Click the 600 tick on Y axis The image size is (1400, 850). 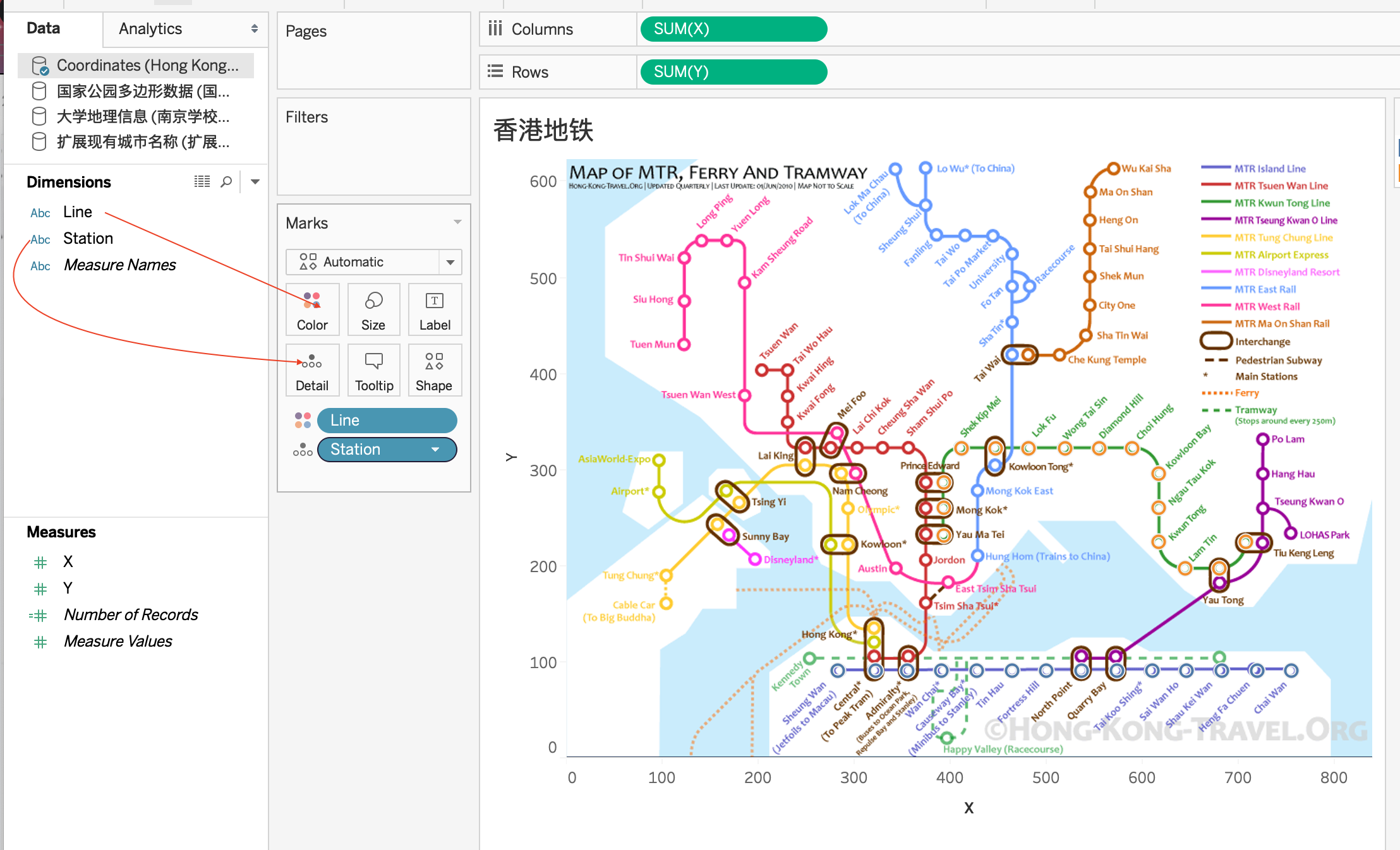pyautogui.click(x=543, y=182)
